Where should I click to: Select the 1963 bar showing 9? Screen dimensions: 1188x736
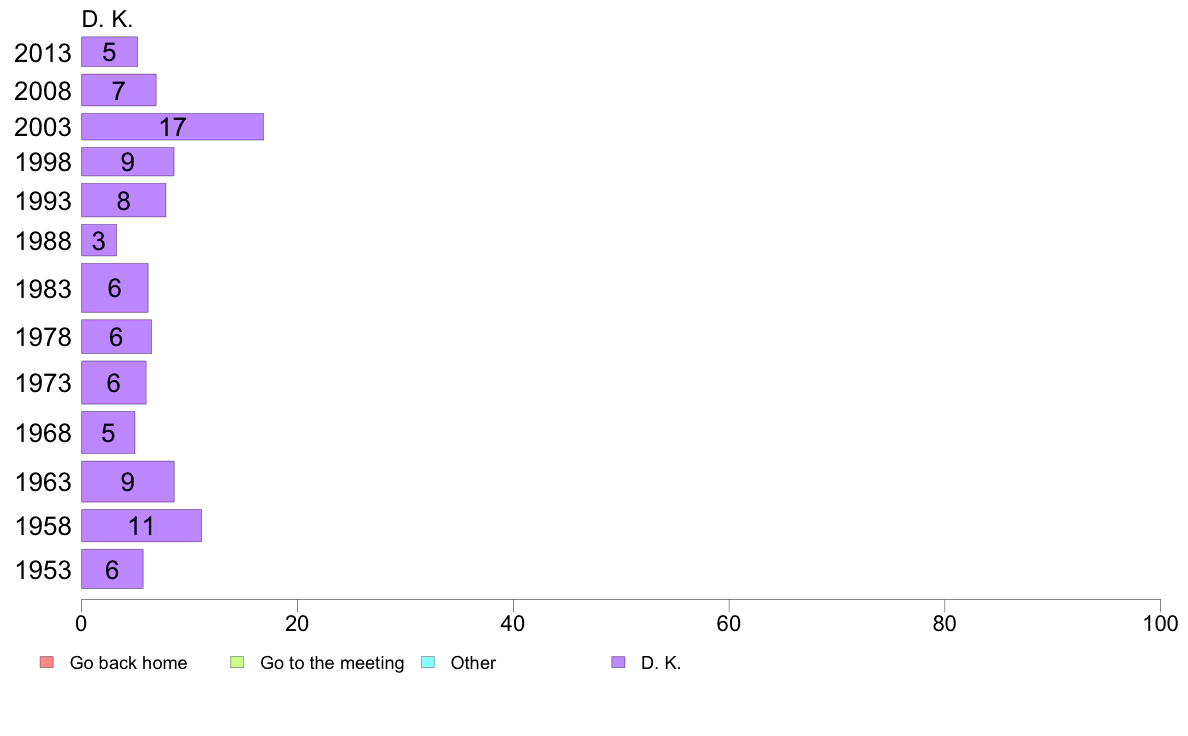(128, 481)
